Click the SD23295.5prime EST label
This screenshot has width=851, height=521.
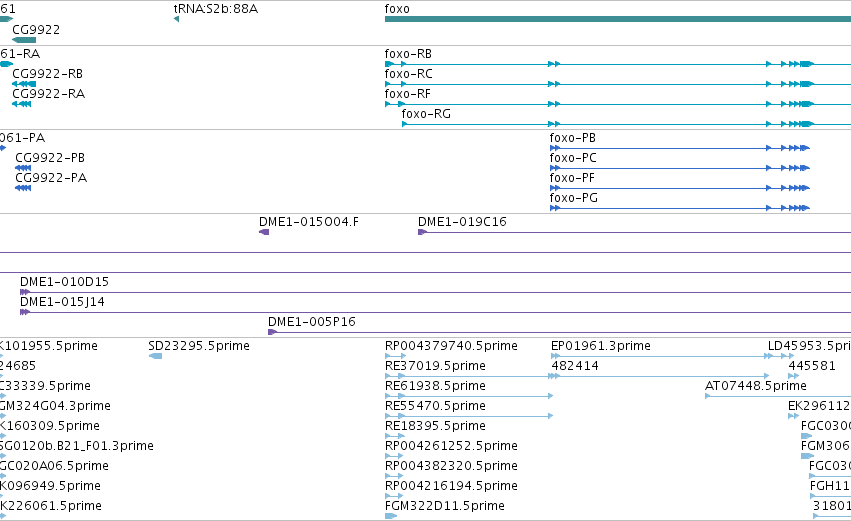[x=199, y=346]
